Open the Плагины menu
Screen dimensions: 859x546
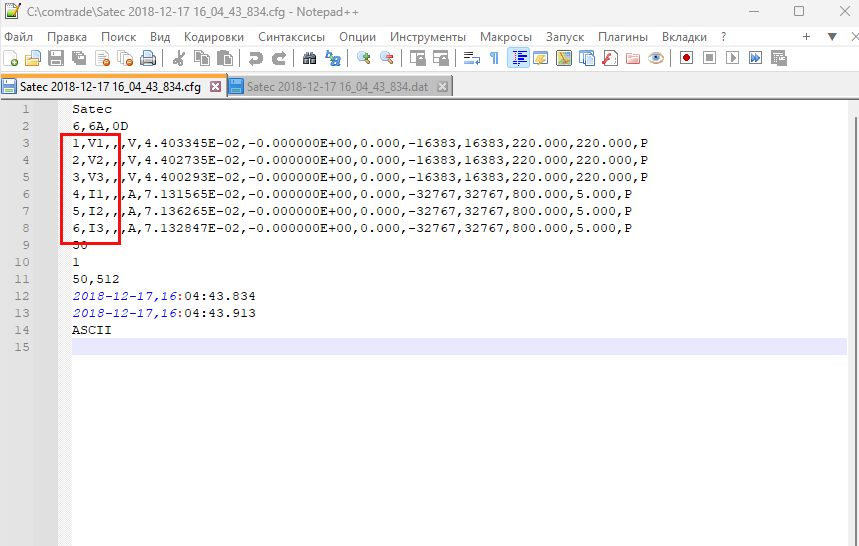623,36
